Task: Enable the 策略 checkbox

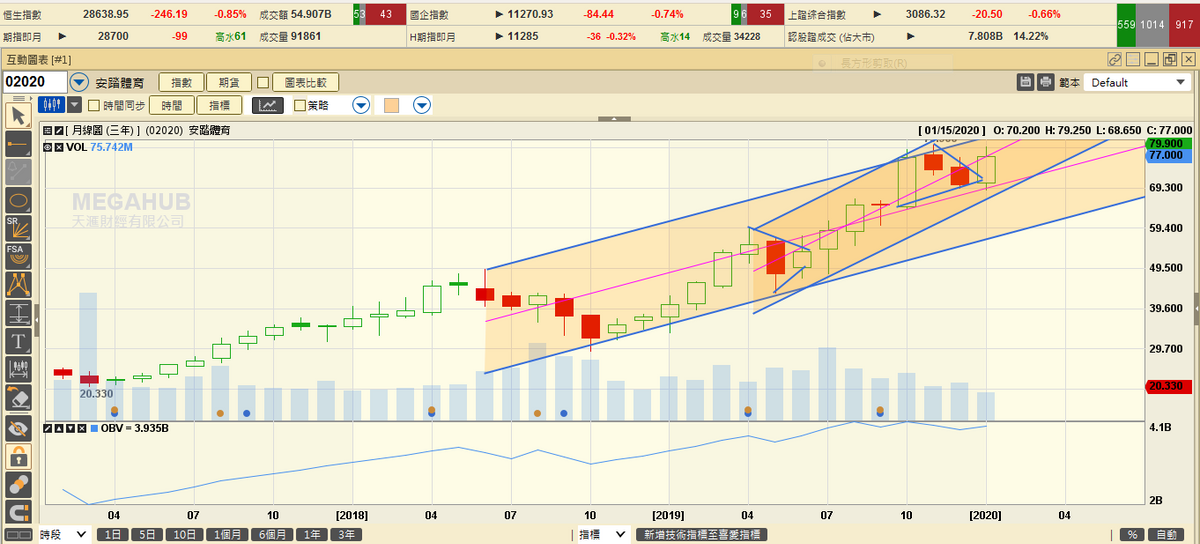Action: (x=299, y=105)
